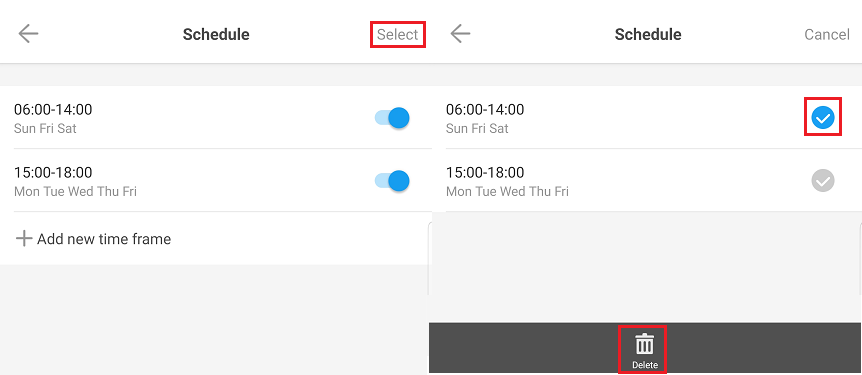Tap the plus icon for new time frame
Viewport: 862px width, 375px height.
(x=23, y=239)
